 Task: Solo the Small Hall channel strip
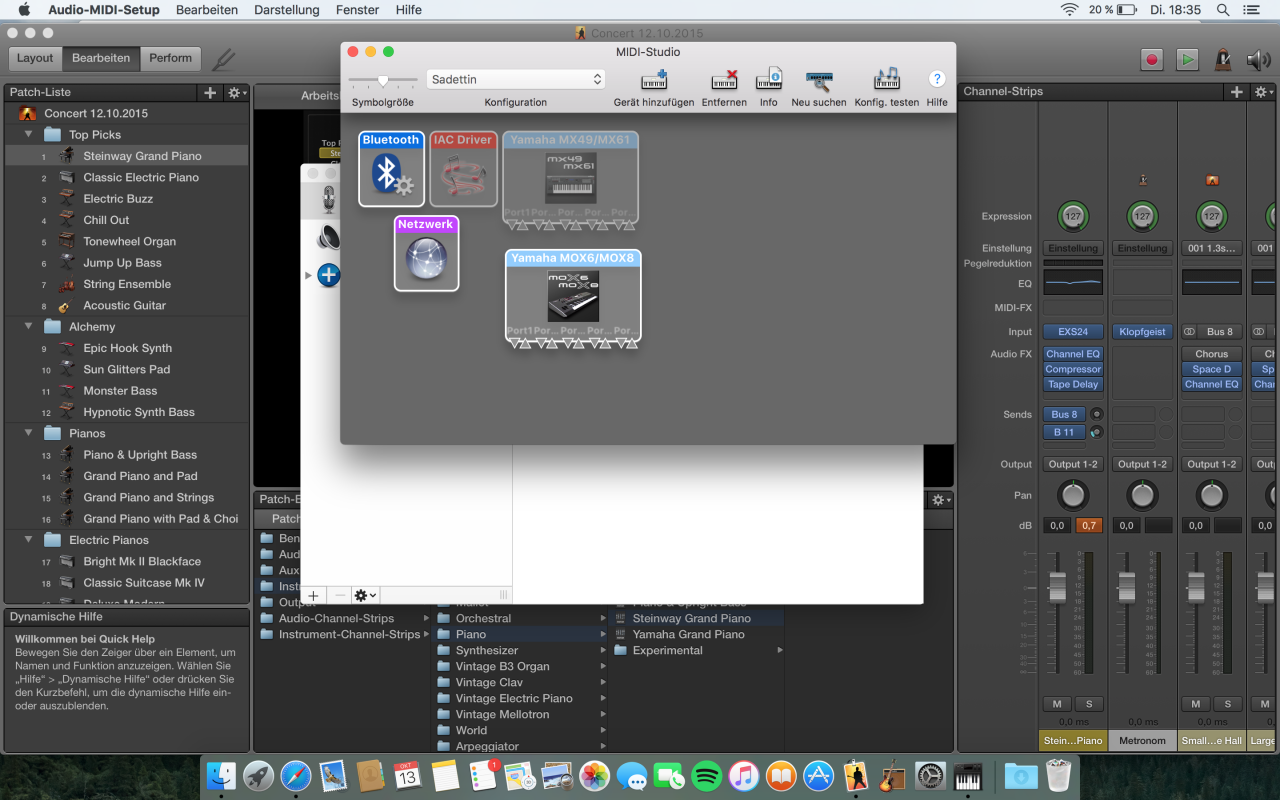(1227, 704)
